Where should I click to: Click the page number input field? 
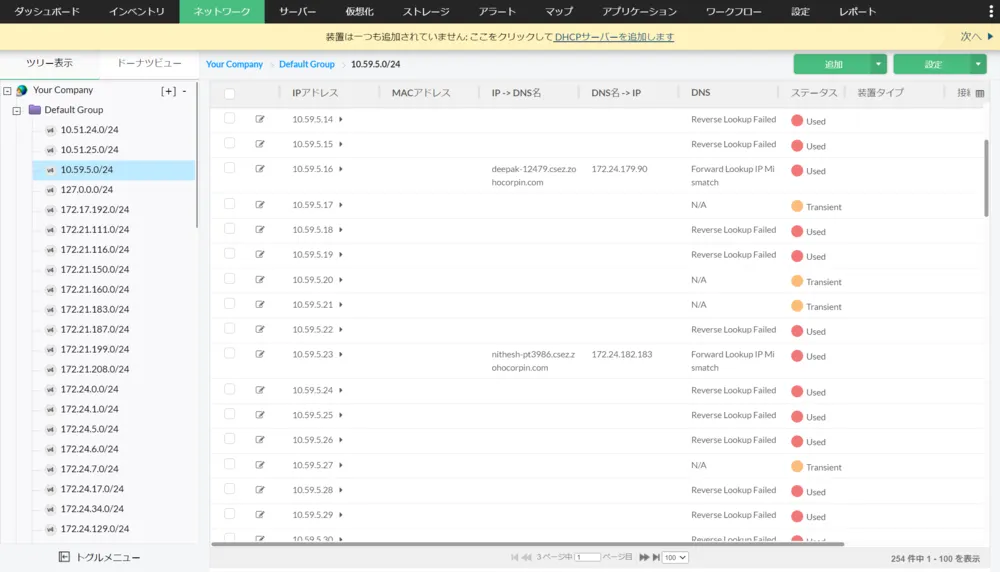pos(587,557)
